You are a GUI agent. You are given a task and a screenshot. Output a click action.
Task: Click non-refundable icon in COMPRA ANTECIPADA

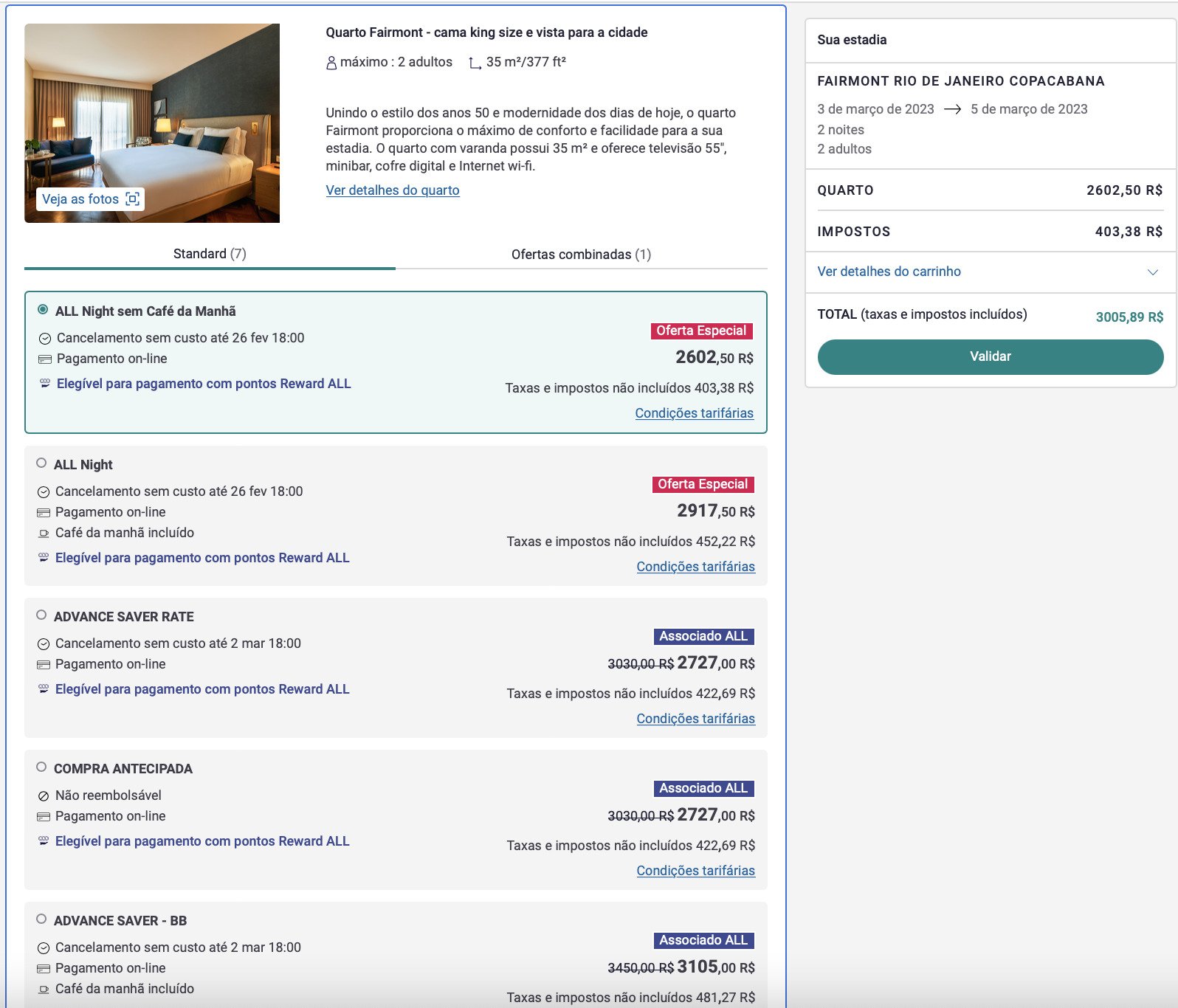pyautogui.click(x=44, y=796)
